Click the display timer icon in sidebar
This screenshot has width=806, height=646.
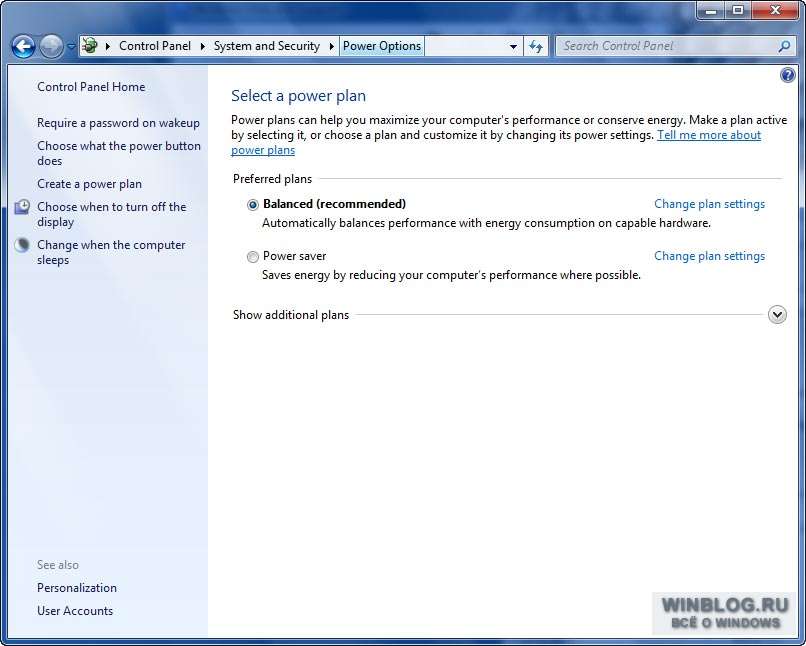(22, 207)
